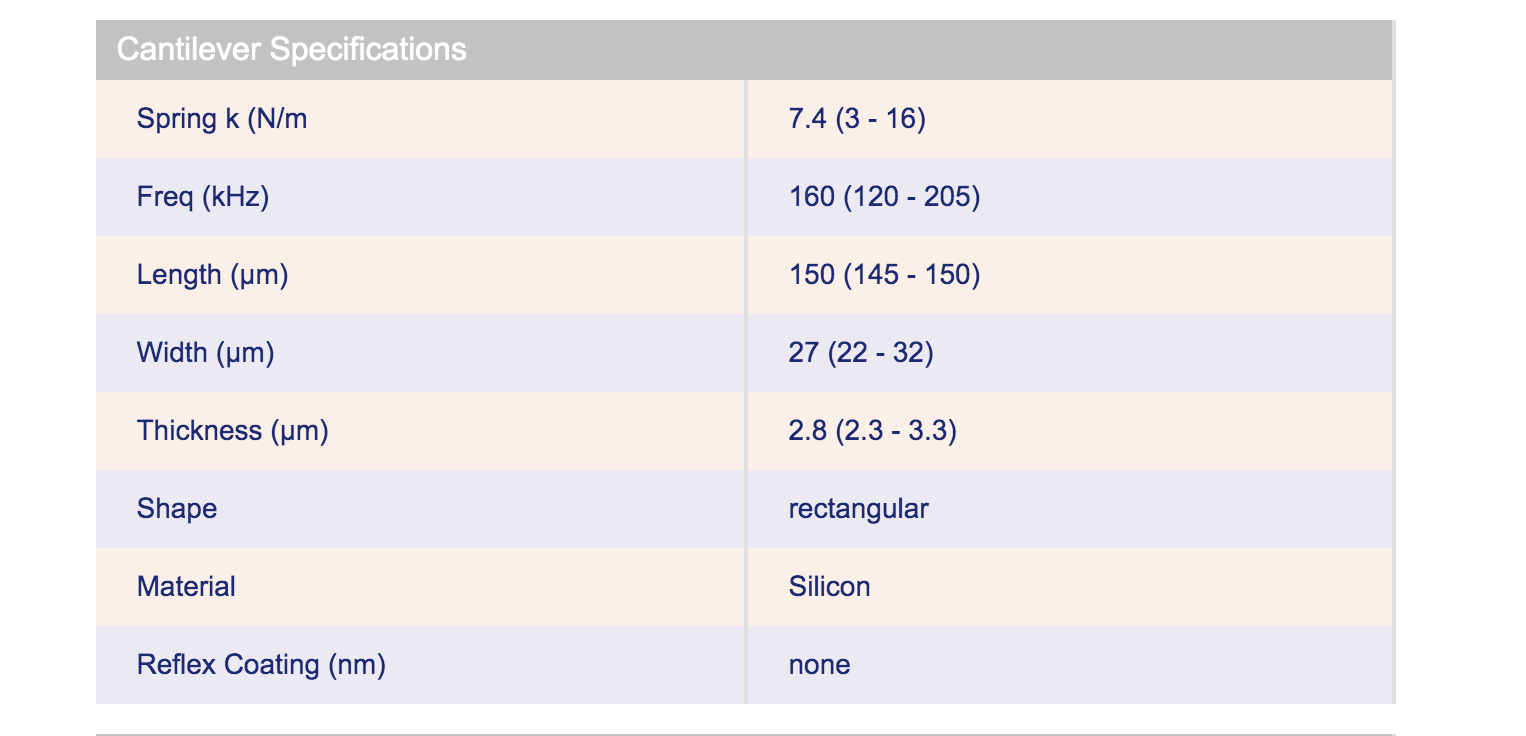Click the 150 (145 - 150) length value

884,275
